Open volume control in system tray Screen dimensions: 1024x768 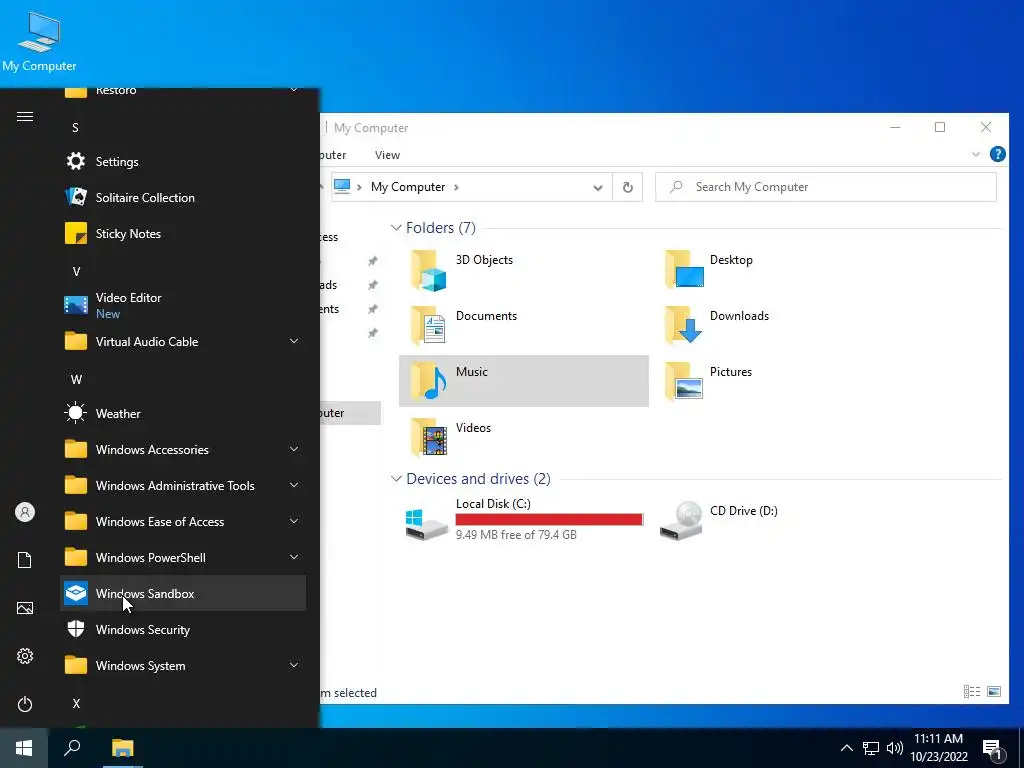click(895, 748)
